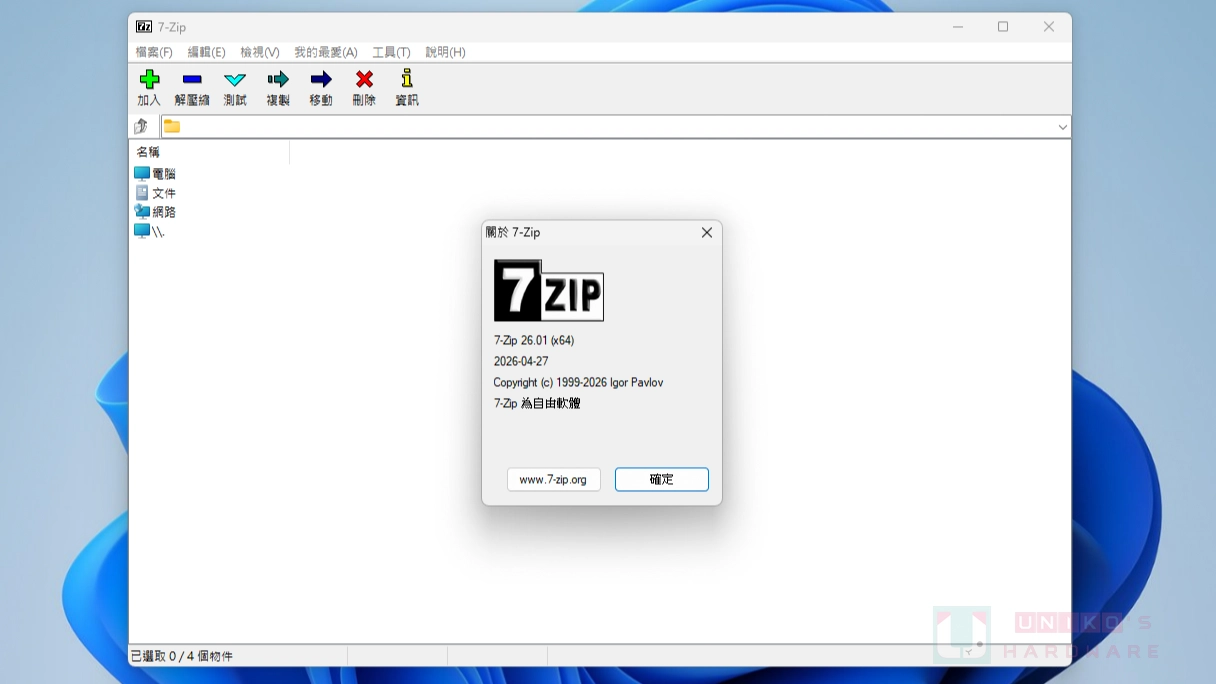Click the '7-Zip 26.01 (x64)' version text
The width and height of the screenshot is (1216, 684).
coord(534,340)
